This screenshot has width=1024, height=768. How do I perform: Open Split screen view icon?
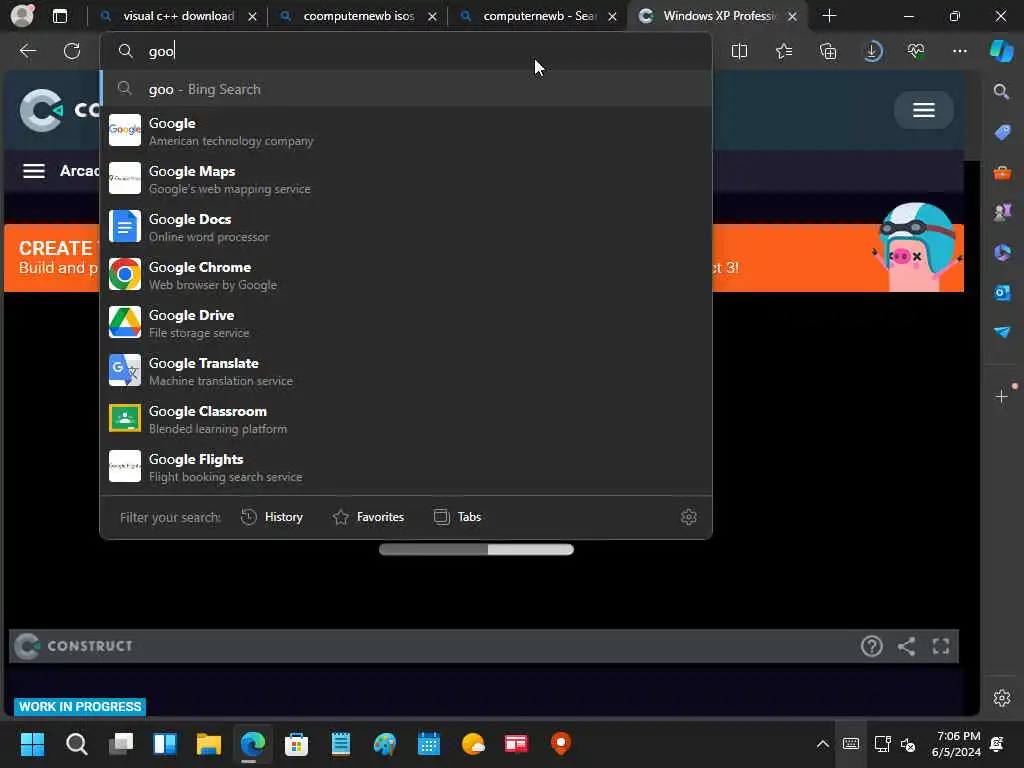(x=739, y=51)
